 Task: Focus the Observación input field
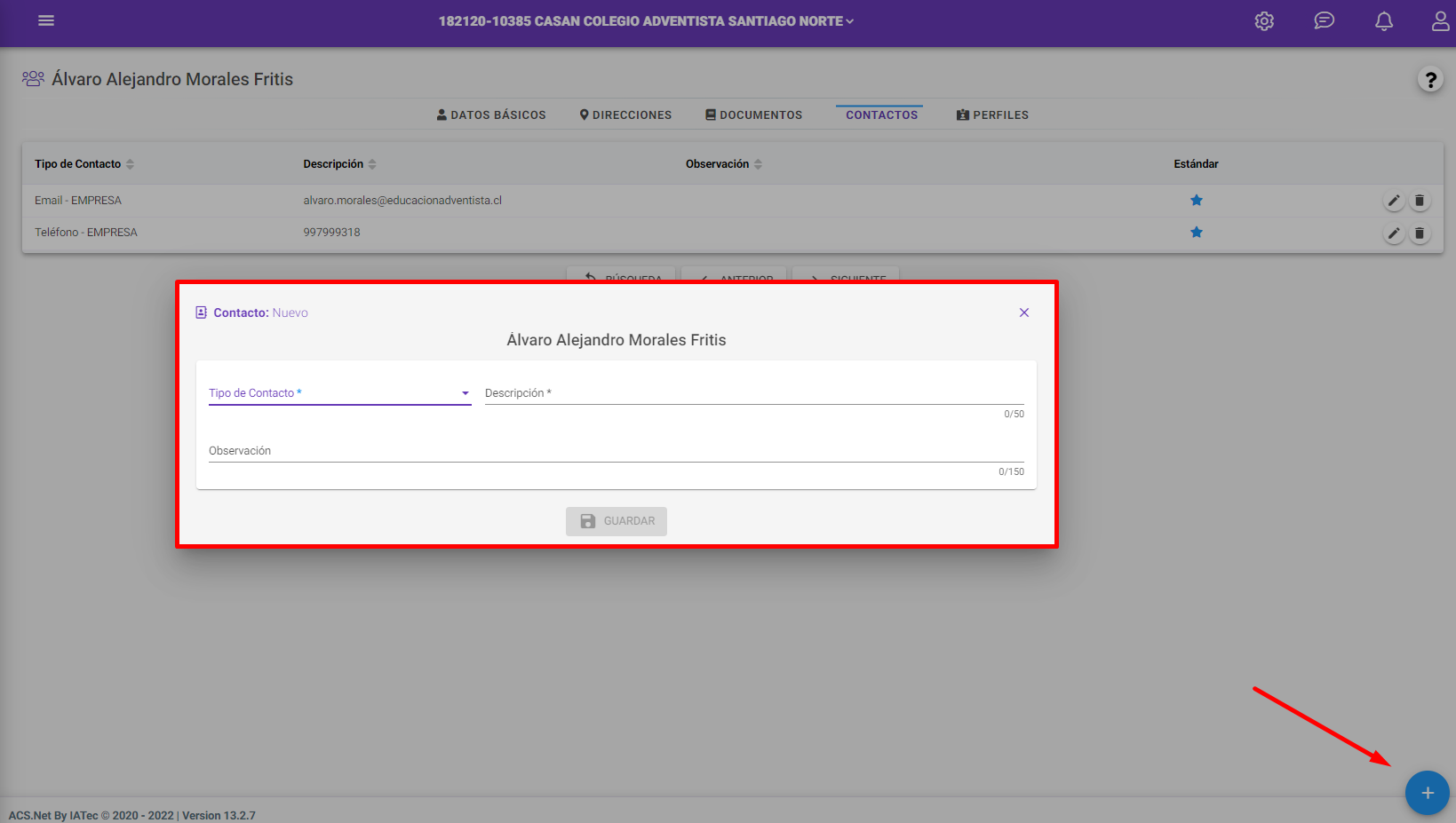[x=617, y=451]
